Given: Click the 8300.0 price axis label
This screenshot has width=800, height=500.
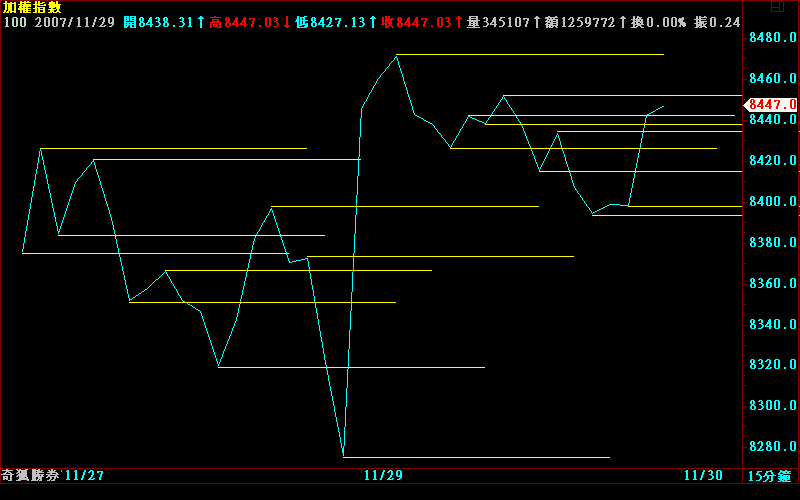Looking at the screenshot, I should click(772, 405).
